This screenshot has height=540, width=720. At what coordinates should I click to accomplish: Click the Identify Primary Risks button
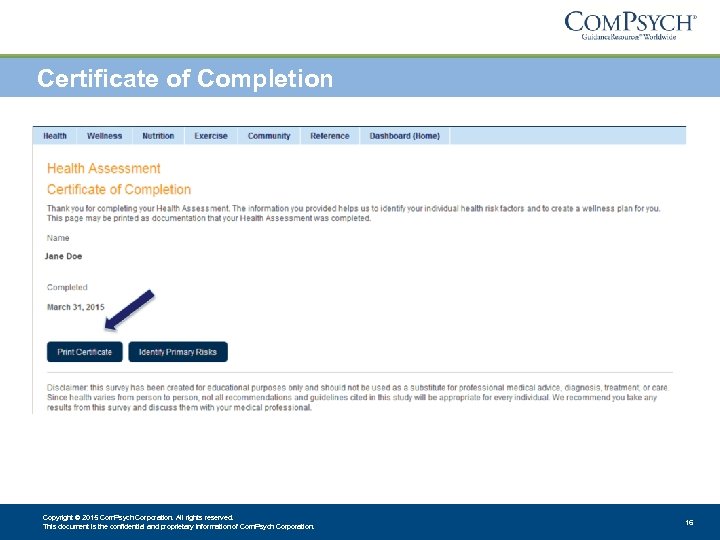[x=178, y=352]
